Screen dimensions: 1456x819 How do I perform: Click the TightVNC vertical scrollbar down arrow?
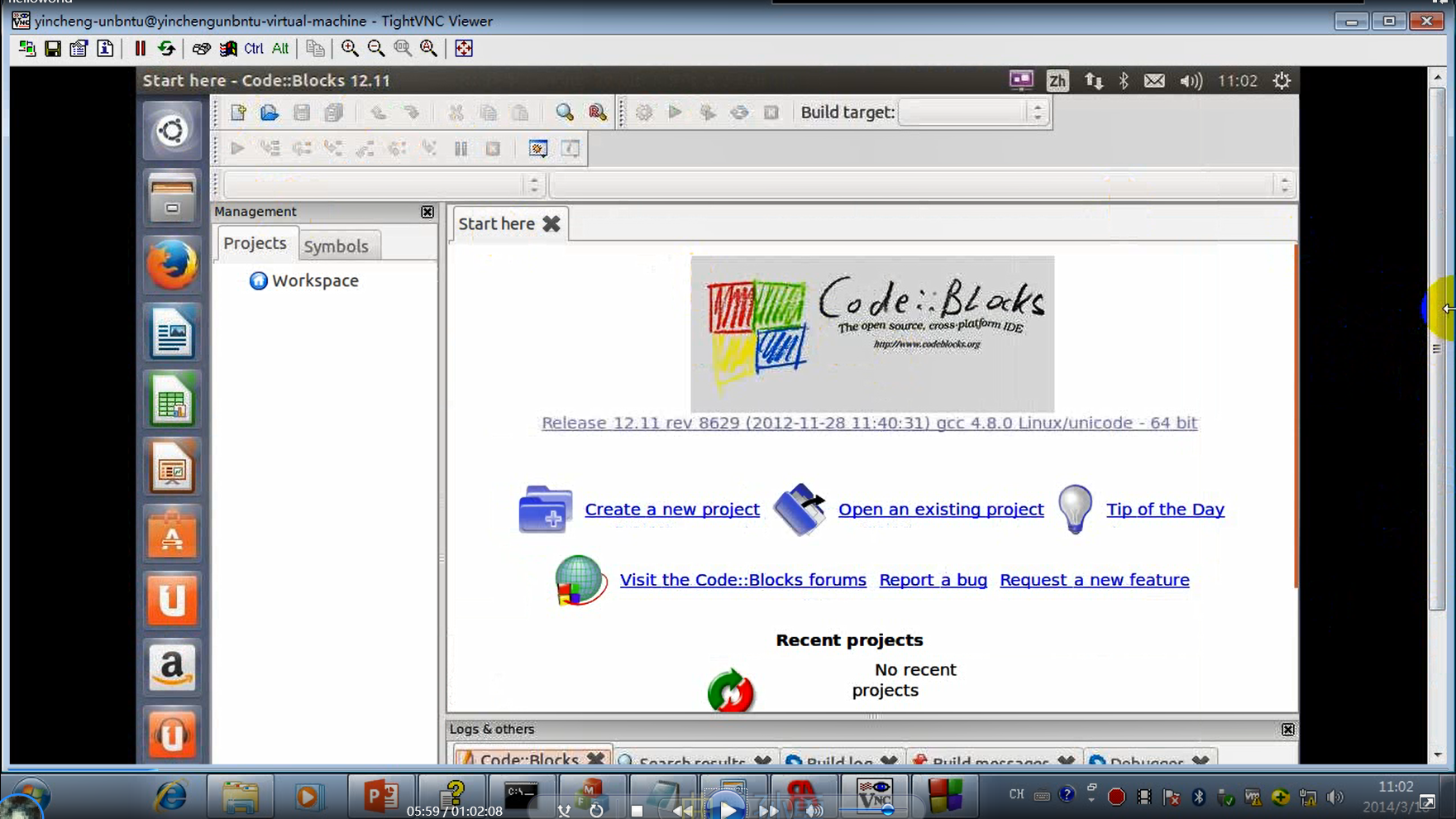[x=1438, y=754]
